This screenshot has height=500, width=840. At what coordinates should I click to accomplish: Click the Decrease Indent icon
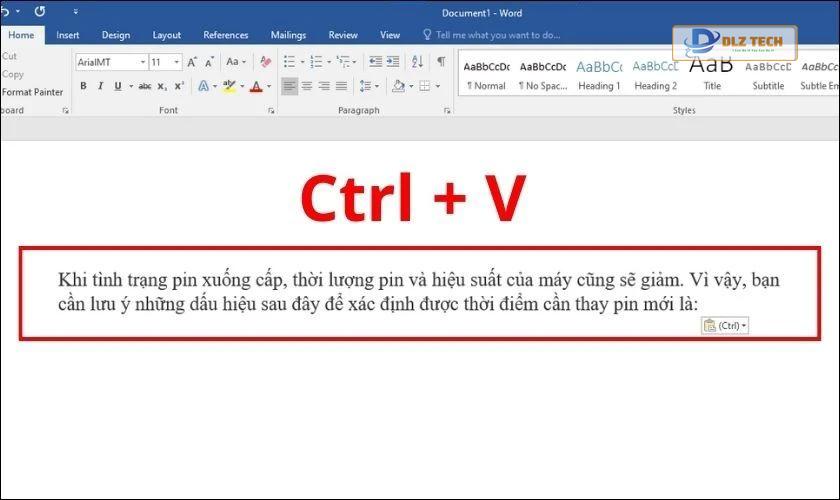click(x=376, y=62)
